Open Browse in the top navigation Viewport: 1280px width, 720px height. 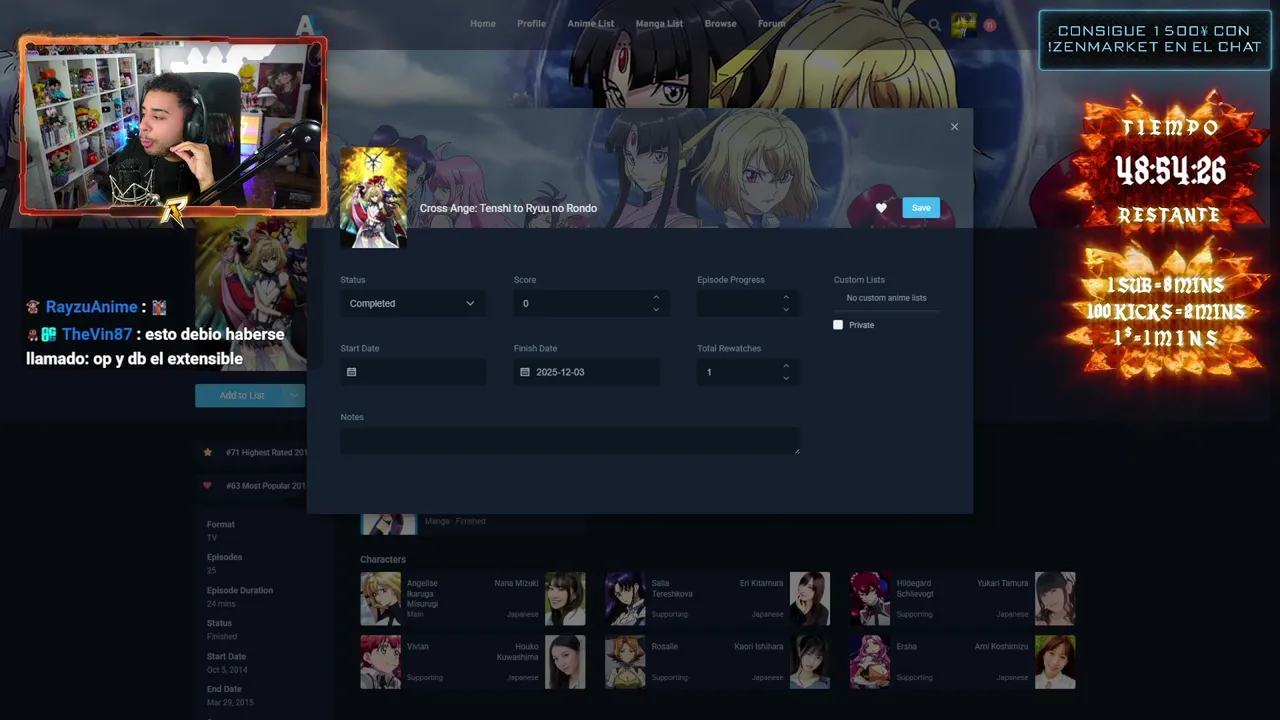[x=720, y=24]
